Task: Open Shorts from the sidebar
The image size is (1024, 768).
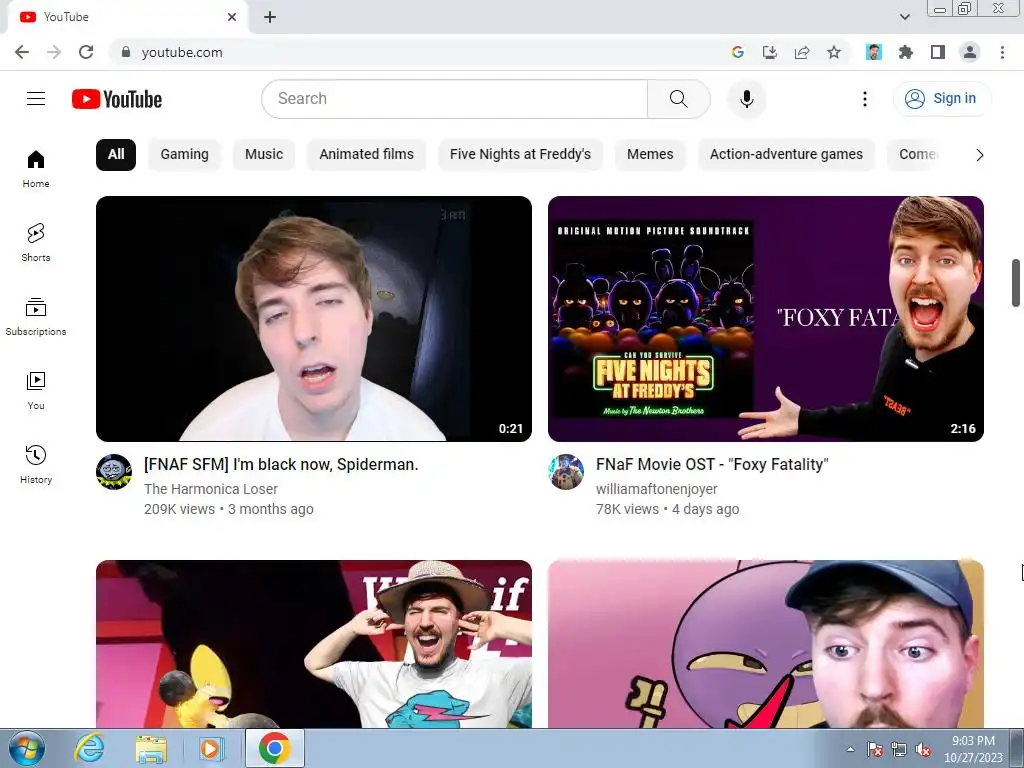Action: tap(36, 242)
